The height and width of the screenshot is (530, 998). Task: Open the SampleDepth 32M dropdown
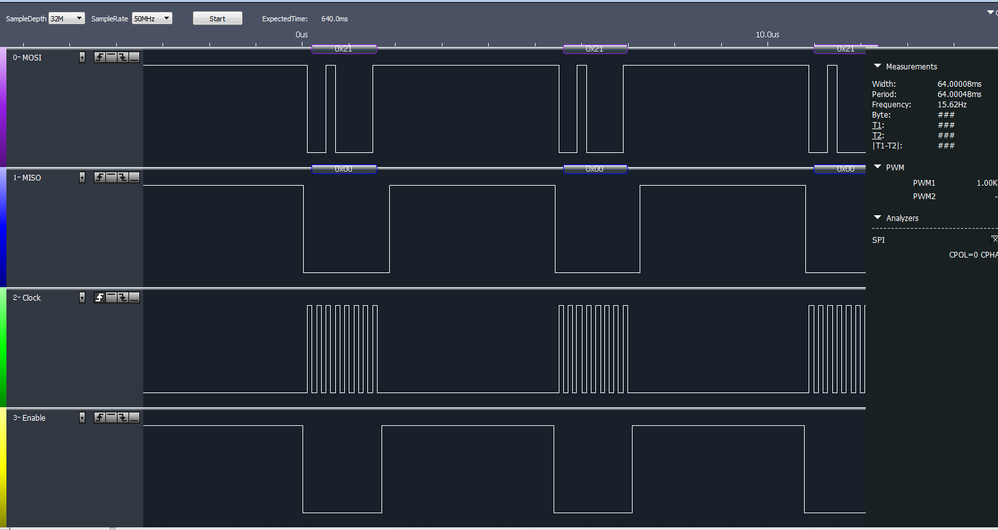click(67, 18)
